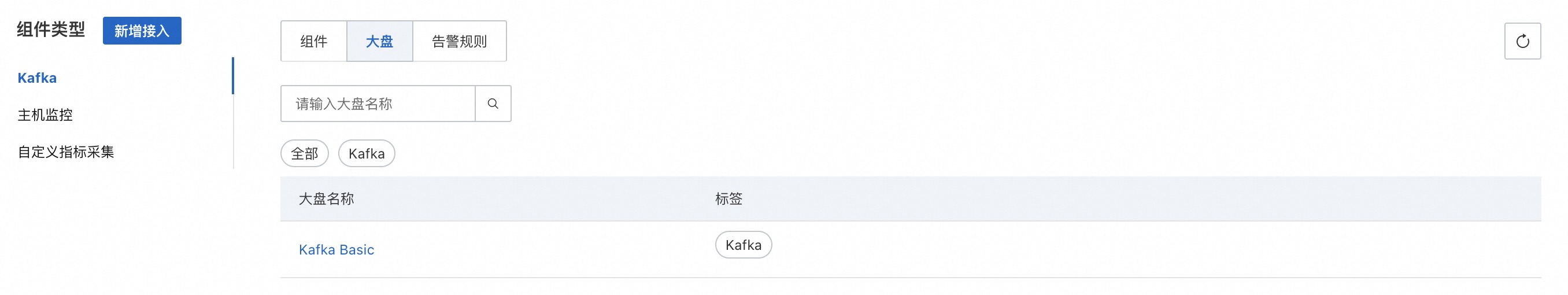Toggle the Kafka filter tag above the table

(367, 154)
